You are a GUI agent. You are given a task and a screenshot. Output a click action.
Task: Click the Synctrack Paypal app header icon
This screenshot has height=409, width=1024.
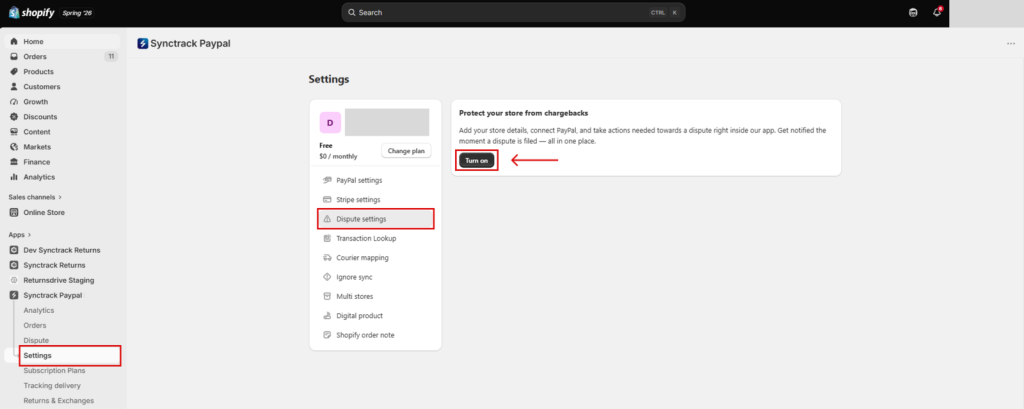pos(142,44)
